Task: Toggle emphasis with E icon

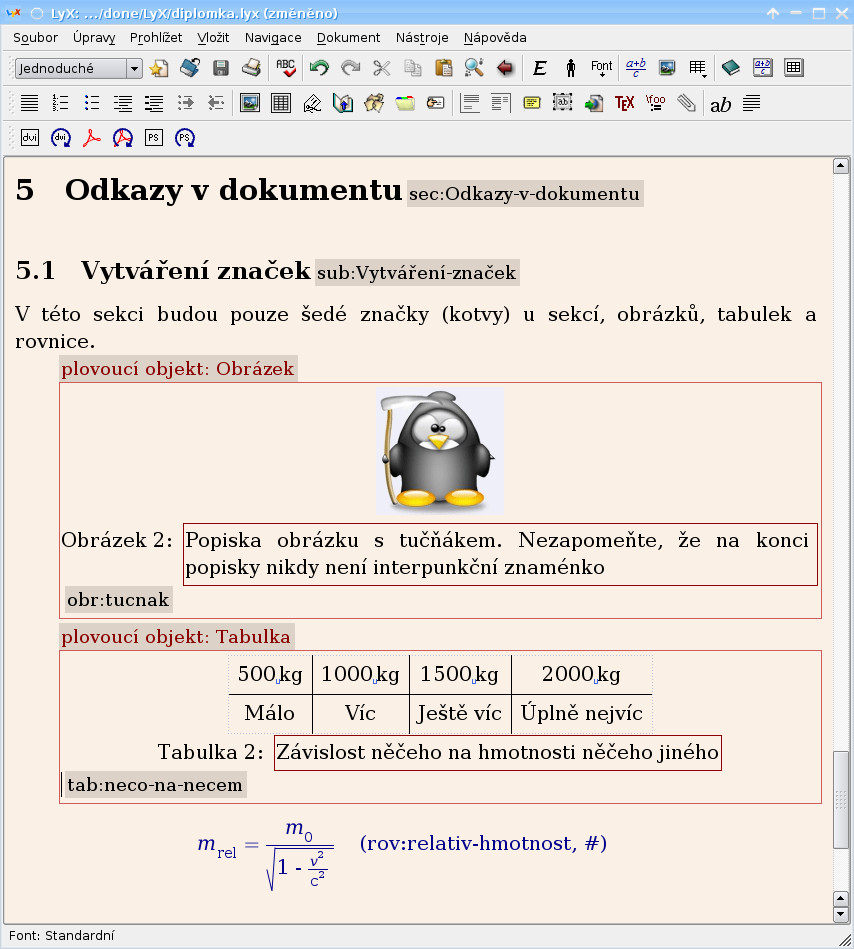Action: click(x=539, y=68)
